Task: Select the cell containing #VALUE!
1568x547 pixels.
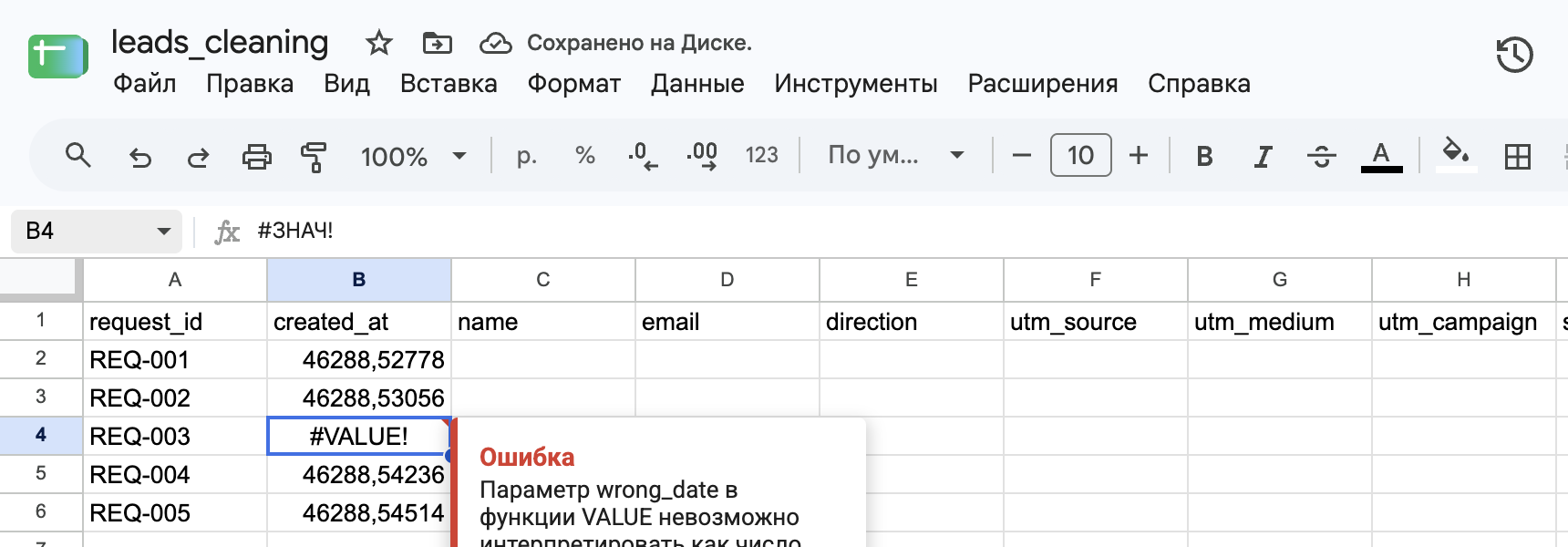Action: tap(359, 436)
